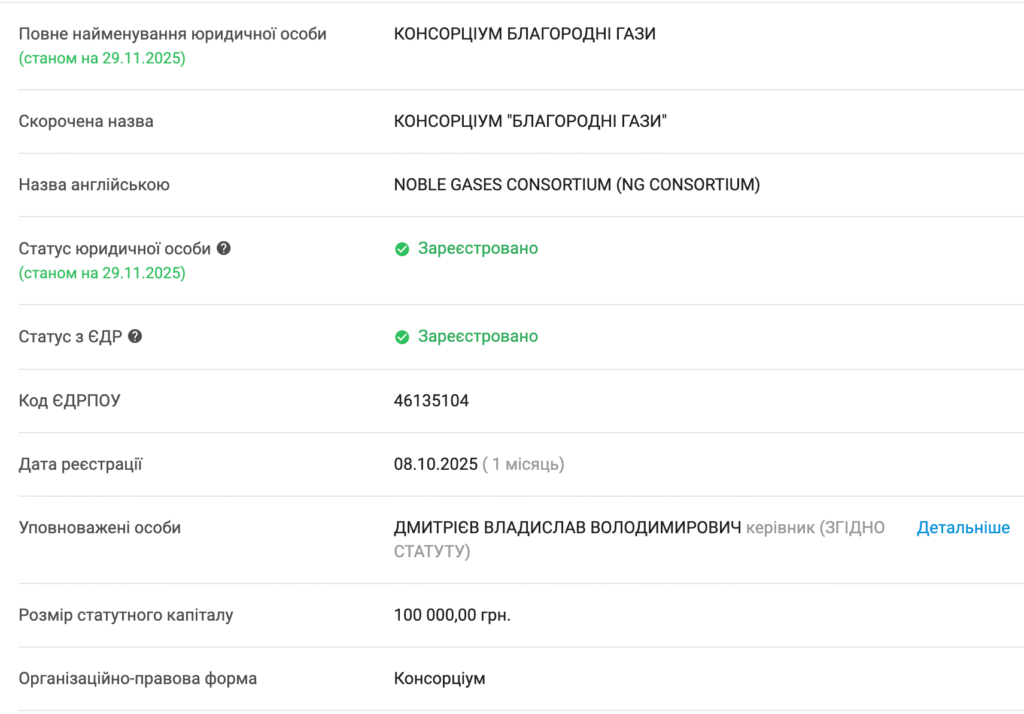
Task: Select the ЄДРПОУ code 46135104
Action: coord(431,401)
